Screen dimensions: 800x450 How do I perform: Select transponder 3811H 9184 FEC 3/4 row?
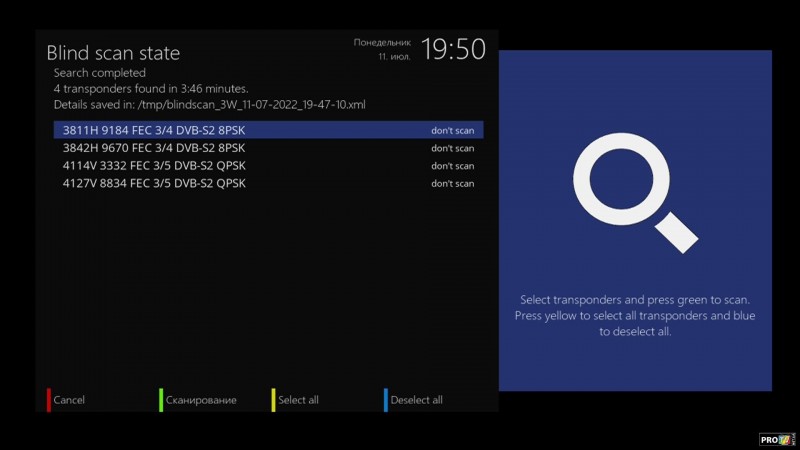(154, 130)
